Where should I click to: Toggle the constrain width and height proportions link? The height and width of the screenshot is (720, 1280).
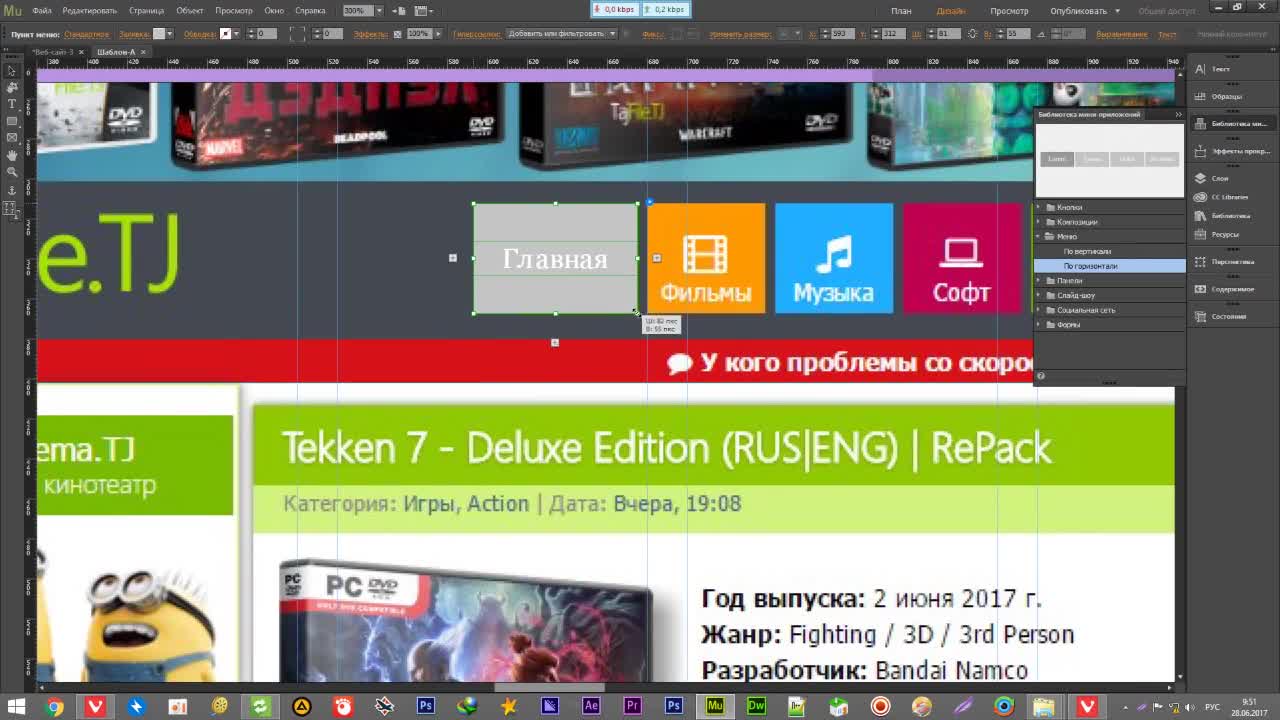[972, 33]
